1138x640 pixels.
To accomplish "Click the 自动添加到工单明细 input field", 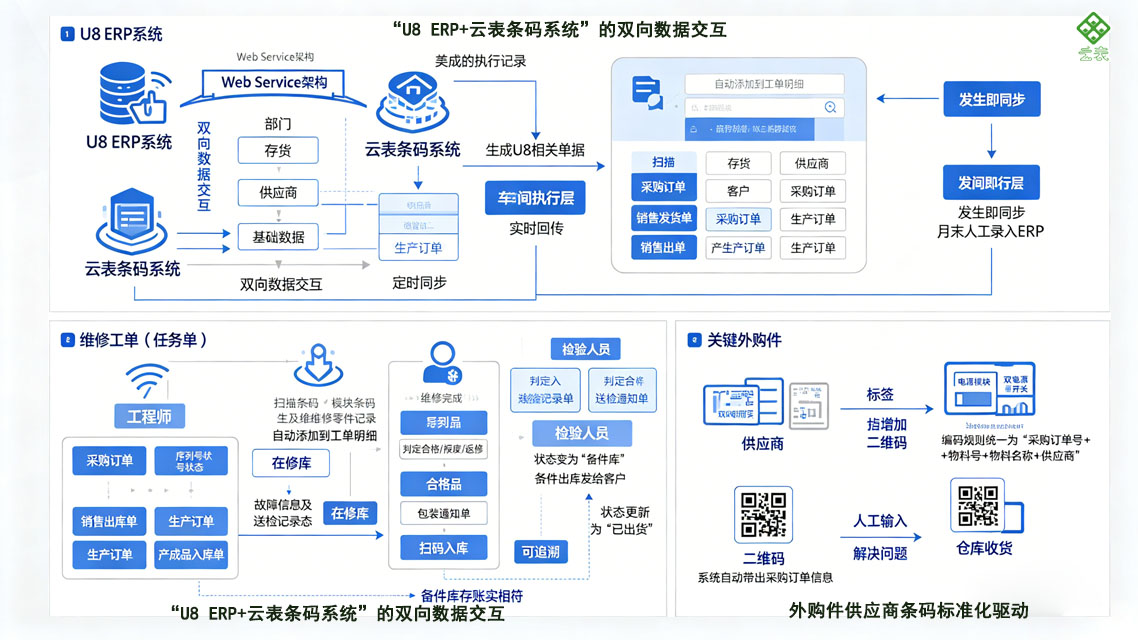I will [x=764, y=83].
